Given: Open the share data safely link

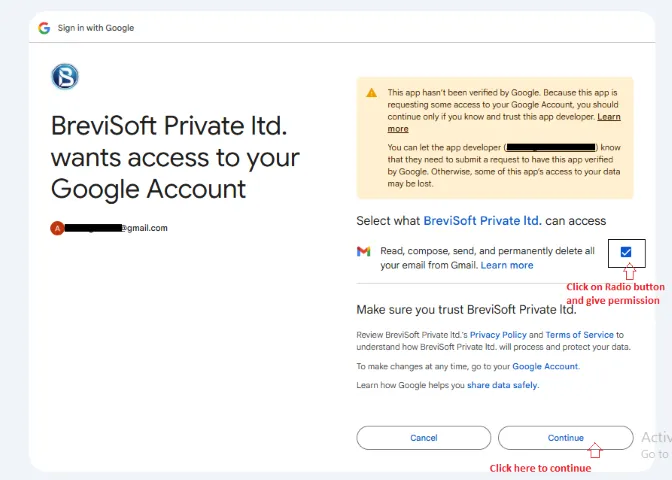Looking at the screenshot, I should pos(501,385).
